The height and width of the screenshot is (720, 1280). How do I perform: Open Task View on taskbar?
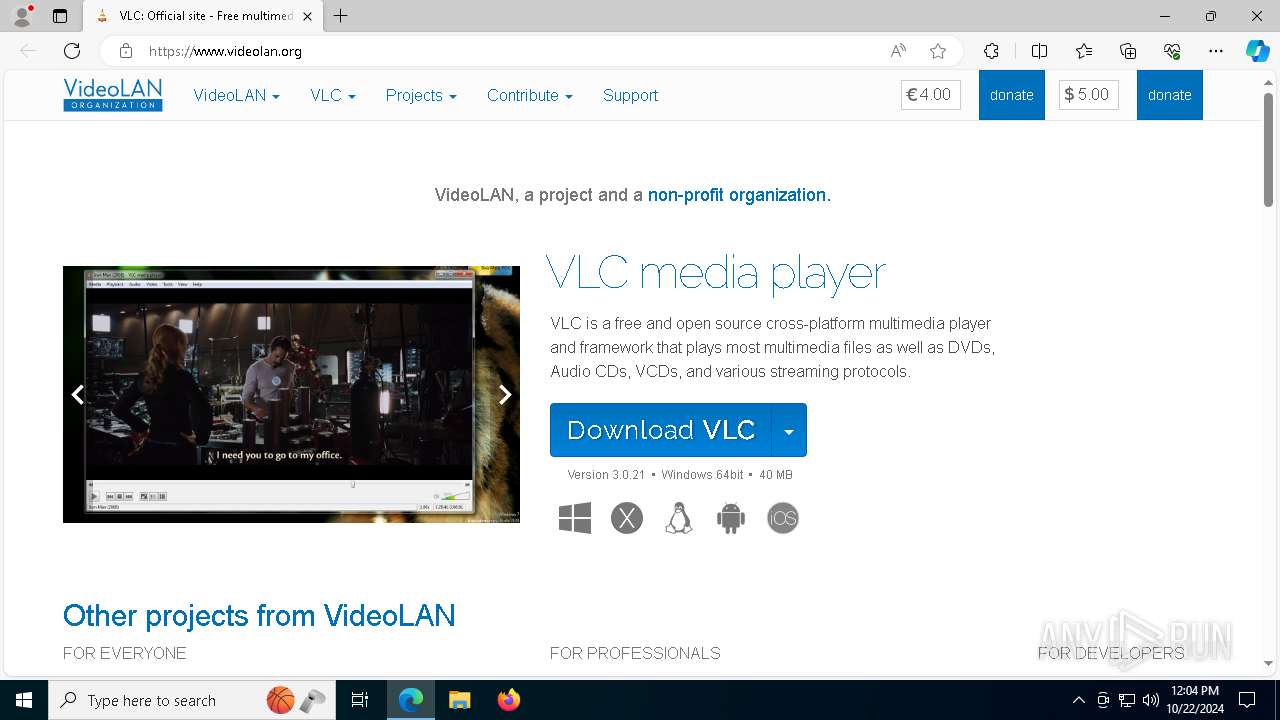coord(360,700)
